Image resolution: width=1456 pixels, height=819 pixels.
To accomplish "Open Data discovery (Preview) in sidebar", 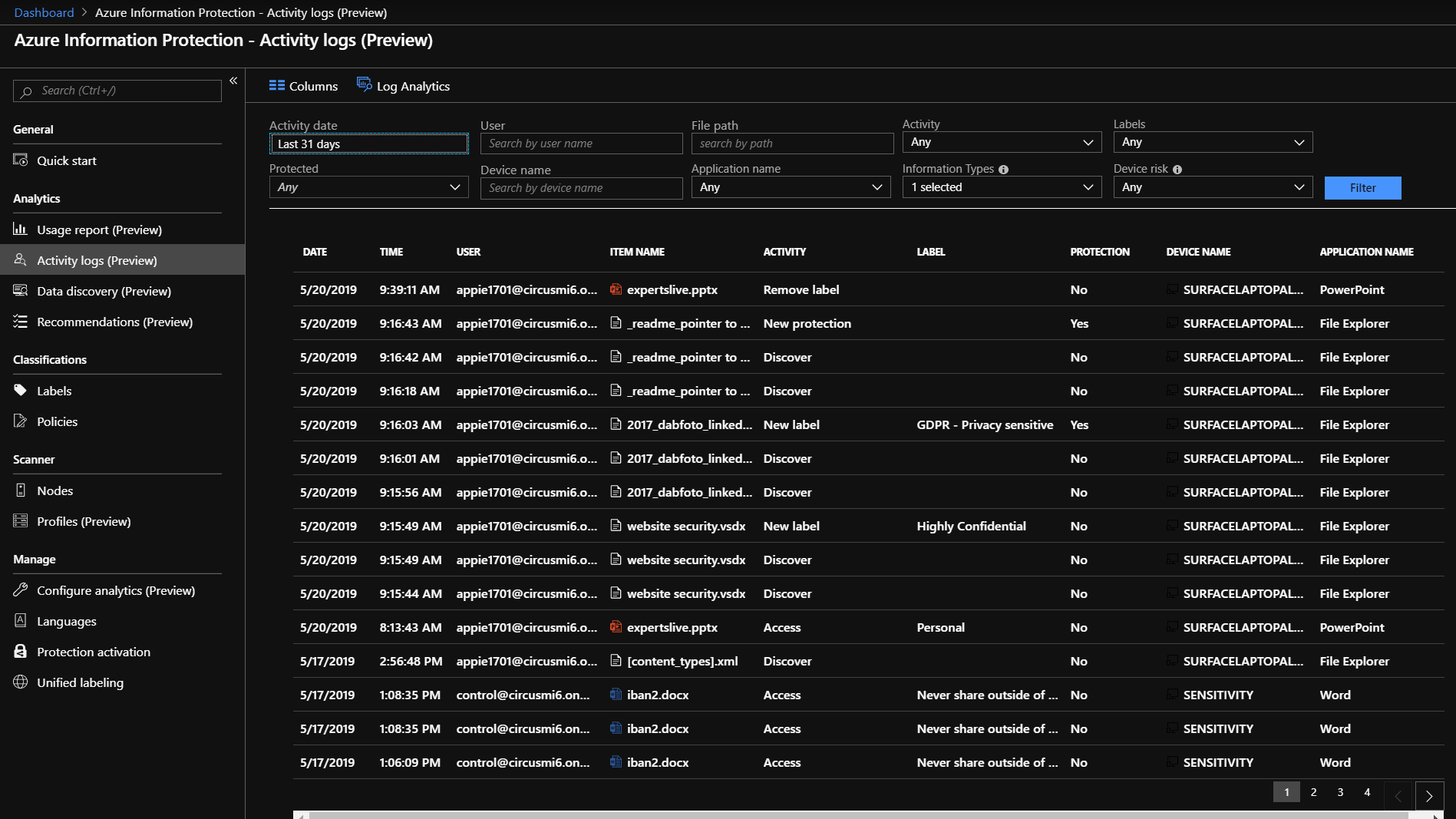I will 104,291.
